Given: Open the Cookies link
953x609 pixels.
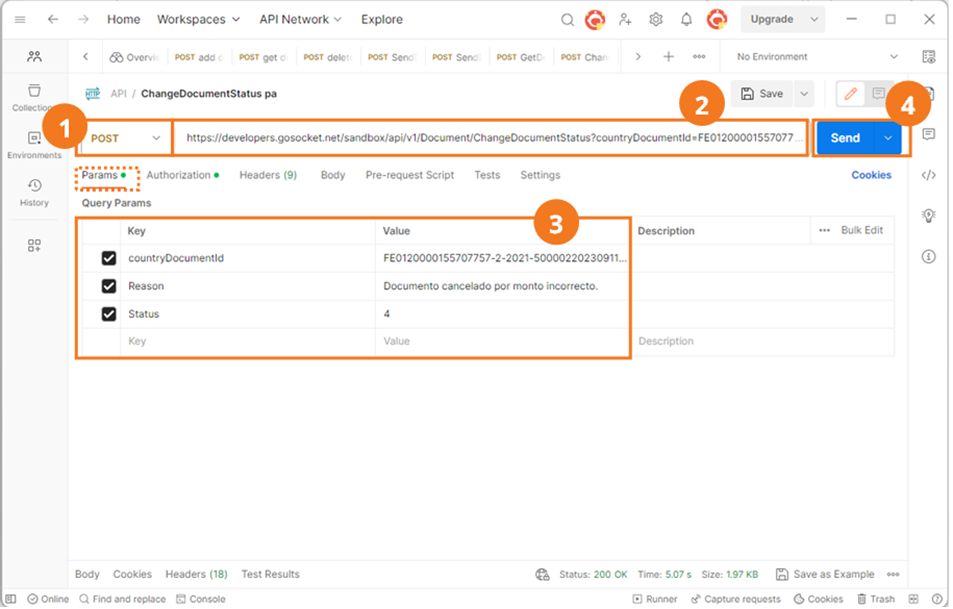Looking at the screenshot, I should pos(871,176).
